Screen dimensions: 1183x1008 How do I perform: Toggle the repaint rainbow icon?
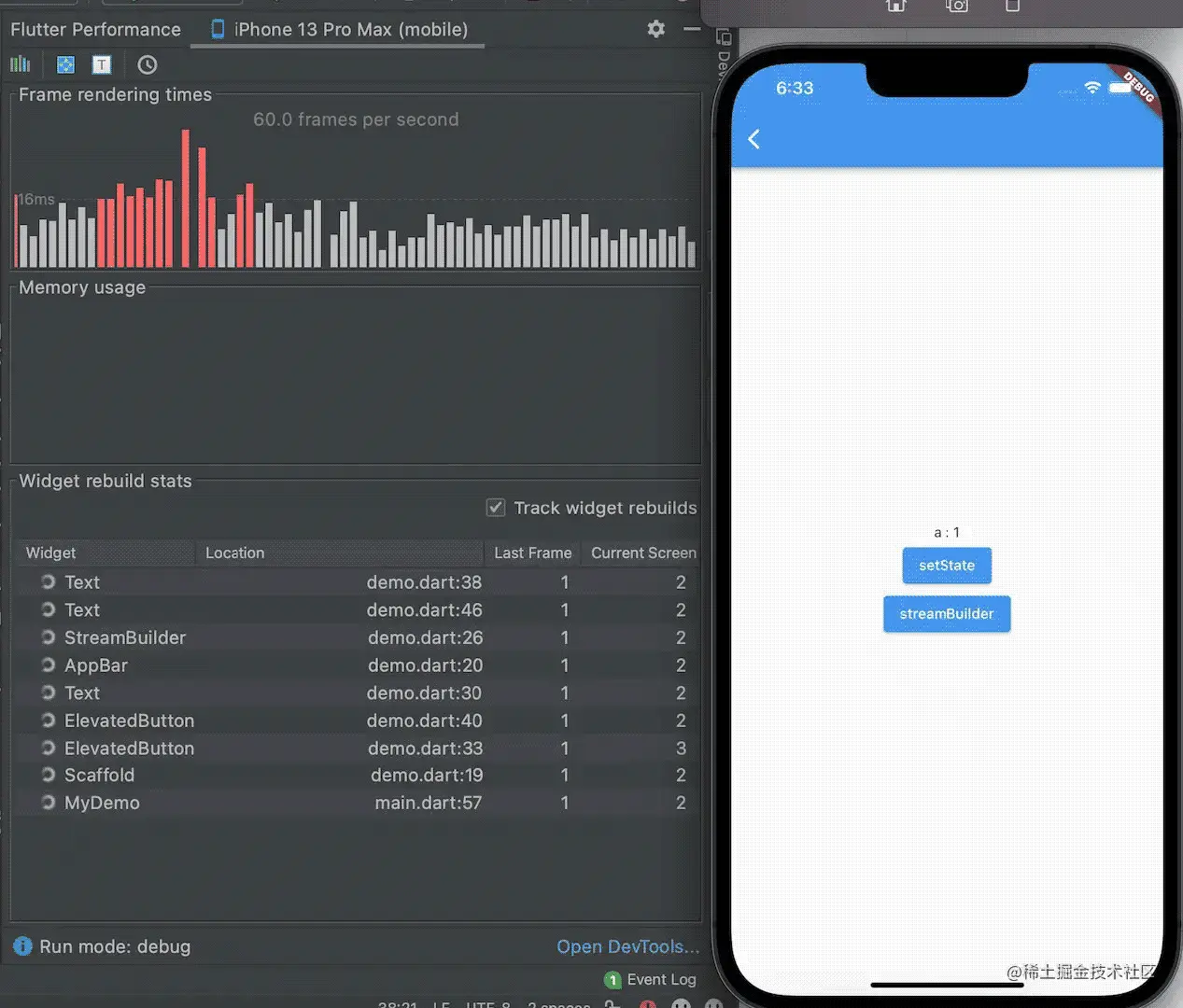[x=65, y=64]
